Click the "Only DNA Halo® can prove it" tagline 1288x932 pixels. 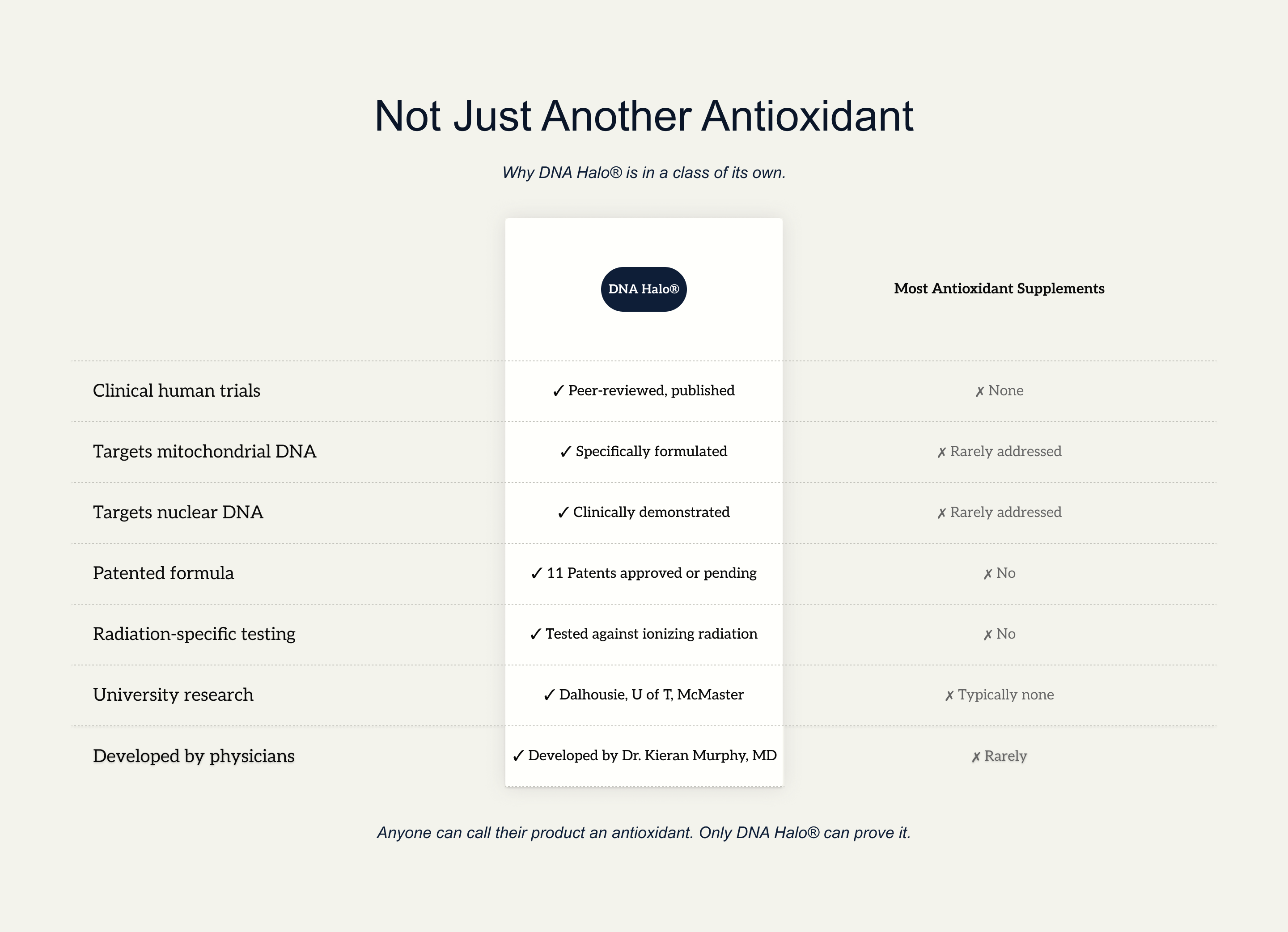pyautogui.click(x=804, y=833)
